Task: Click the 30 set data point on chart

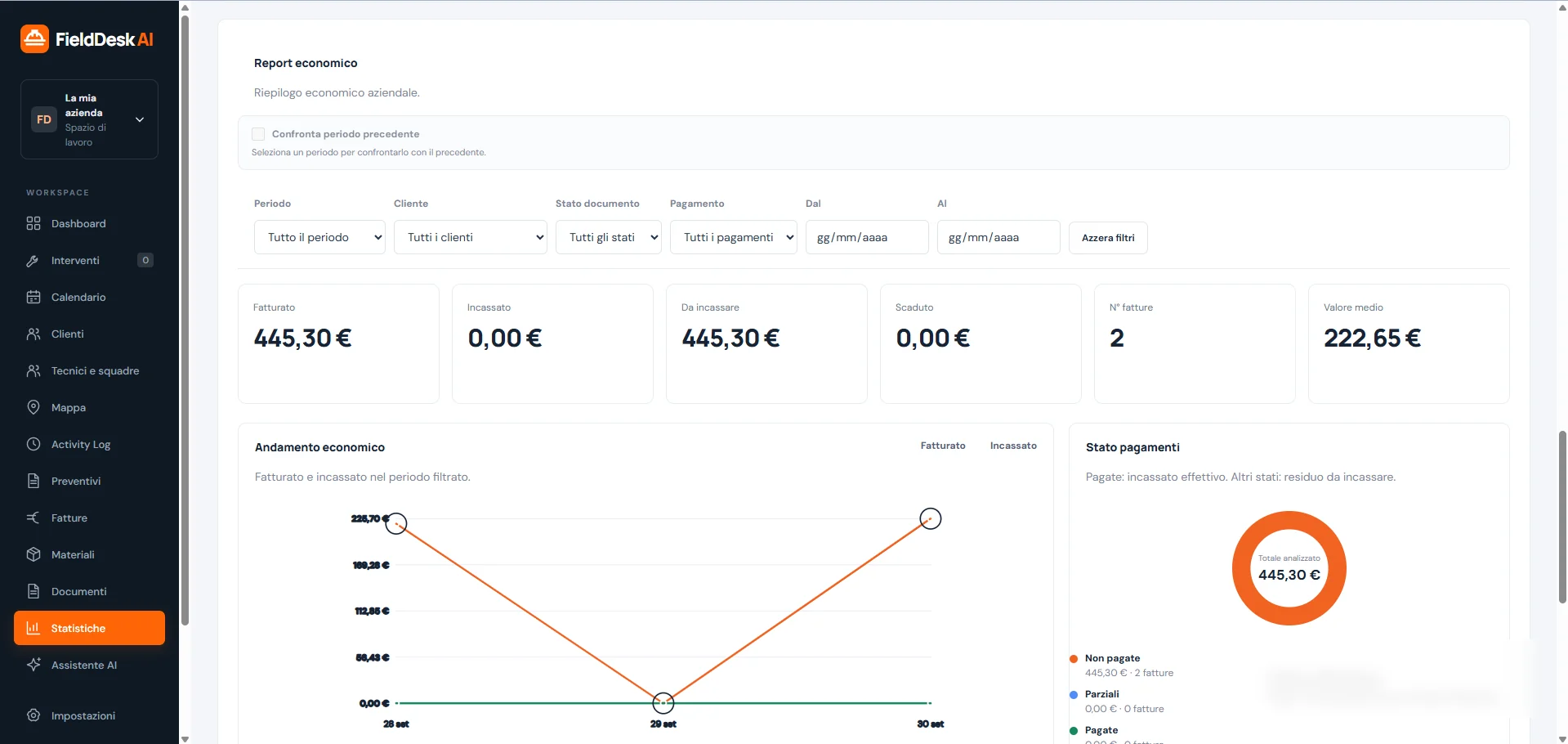Action: 931,518
